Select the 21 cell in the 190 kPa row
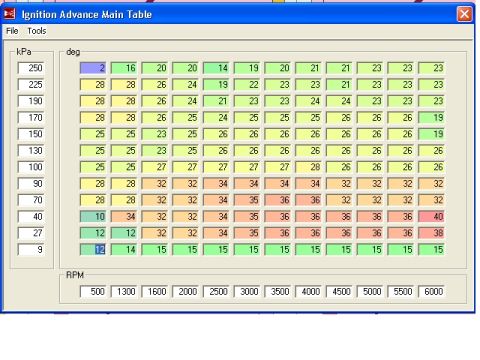 click(x=216, y=101)
